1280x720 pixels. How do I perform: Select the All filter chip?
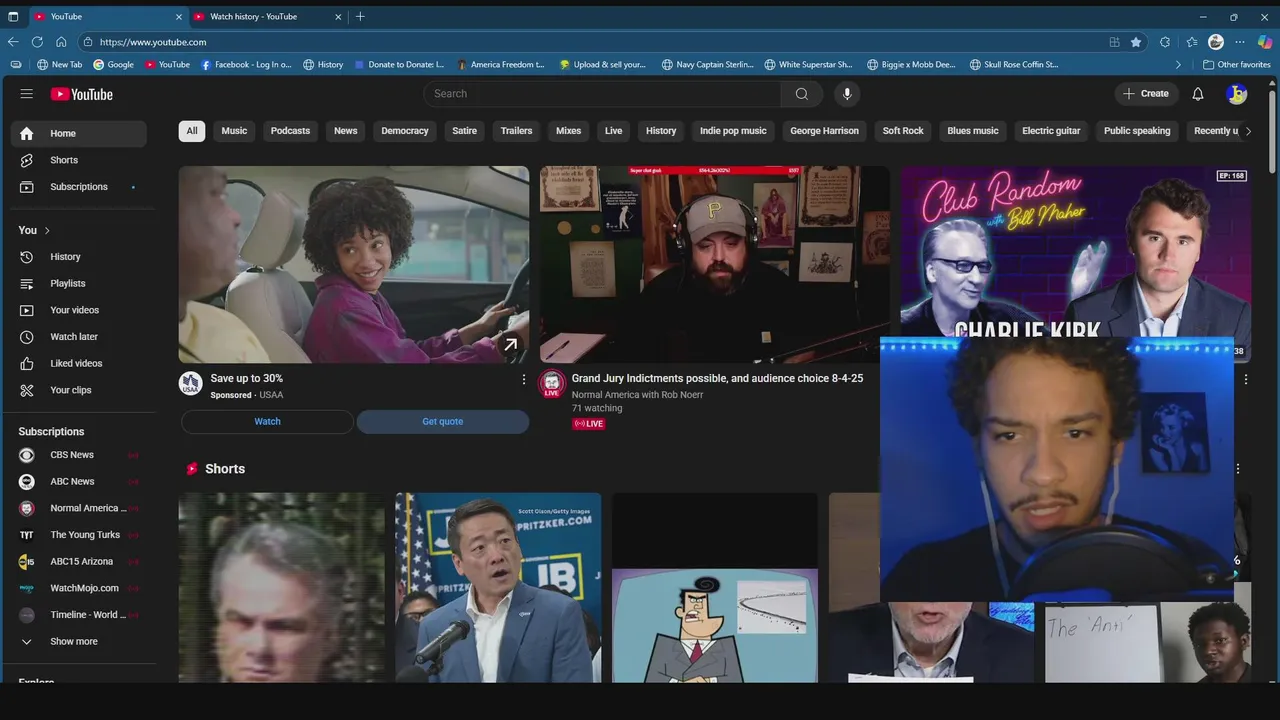point(192,131)
